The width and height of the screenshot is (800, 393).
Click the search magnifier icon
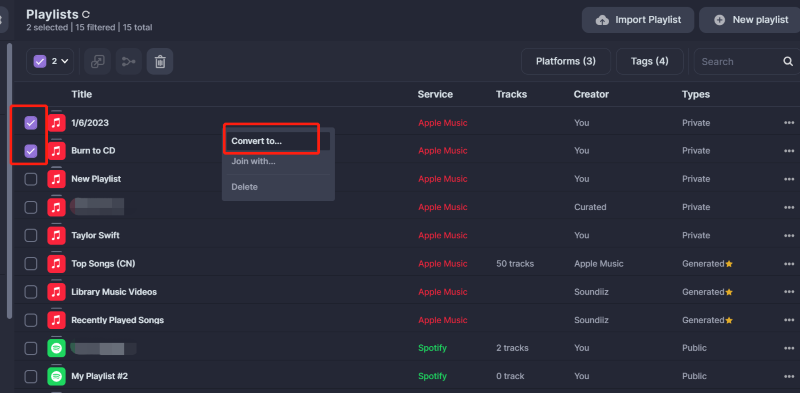(788, 62)
